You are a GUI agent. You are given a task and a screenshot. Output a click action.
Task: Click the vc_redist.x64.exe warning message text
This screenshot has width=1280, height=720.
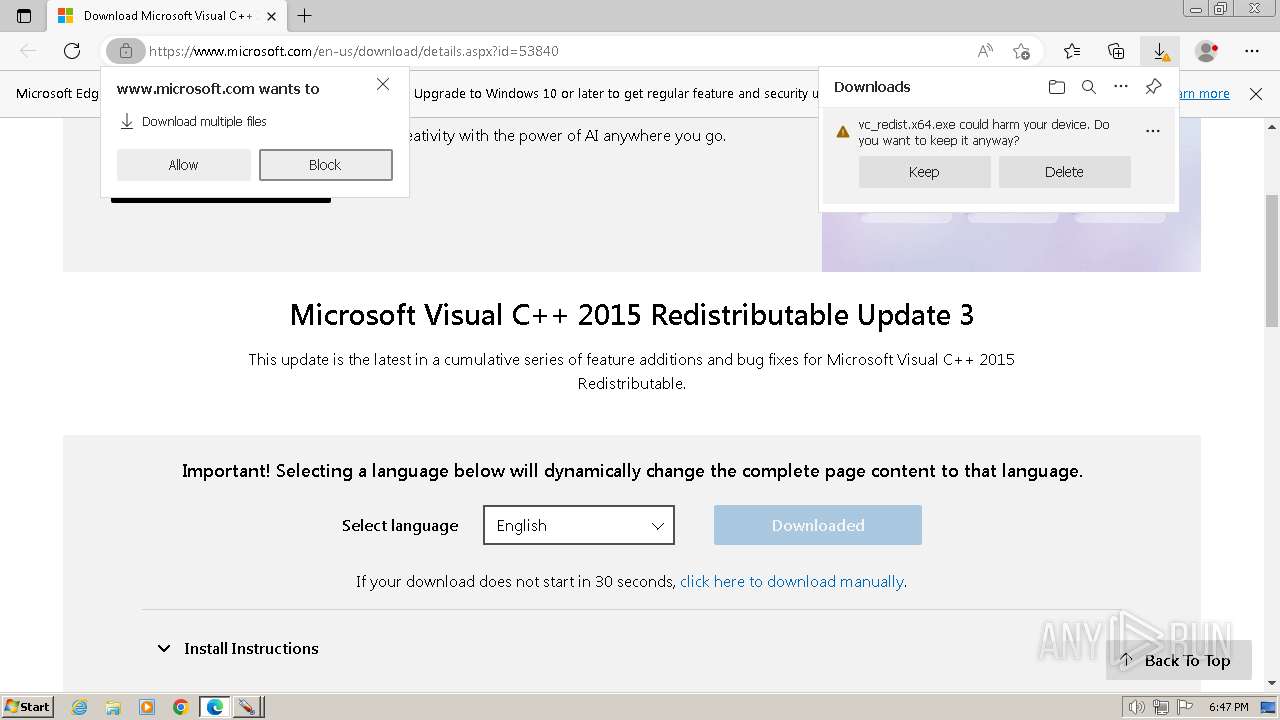[984, 133]
